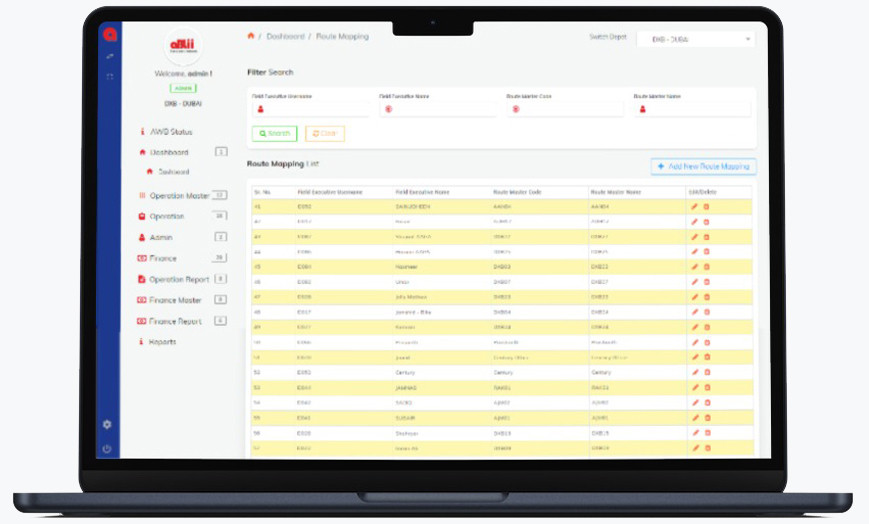
Task: Click the red logo icon at top-left
Action: pos(108,33)
